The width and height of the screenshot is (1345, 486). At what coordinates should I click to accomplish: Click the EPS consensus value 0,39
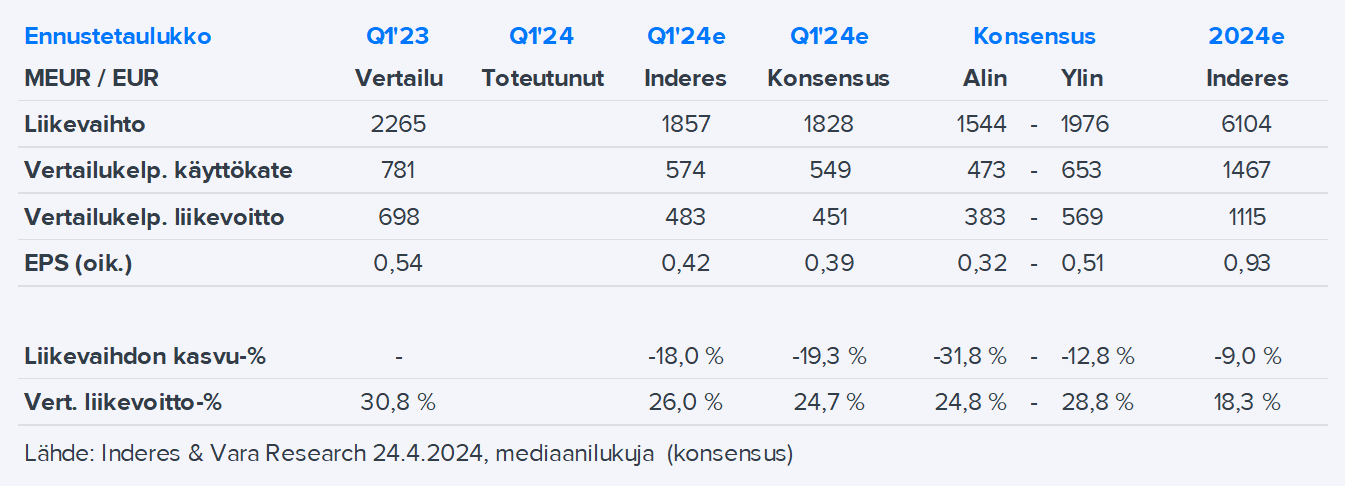pos(828,263)
